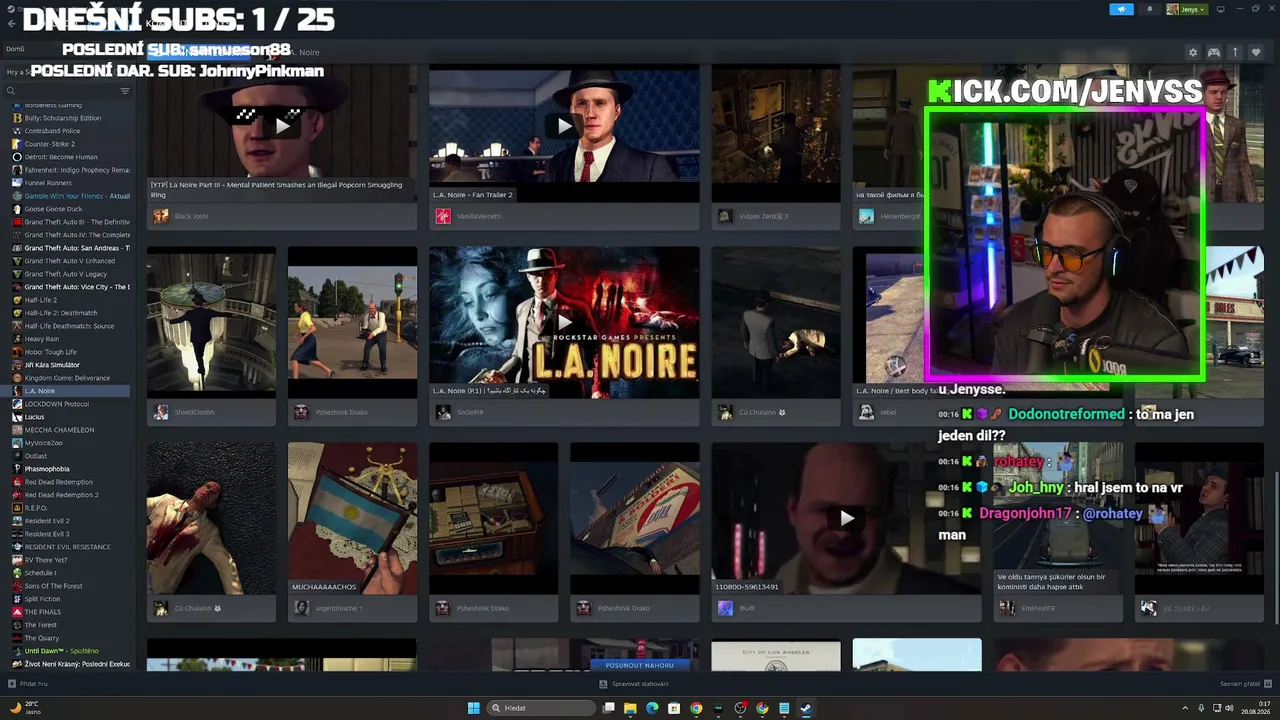Click the upload arrow icon in the game header

[1235, 52]
